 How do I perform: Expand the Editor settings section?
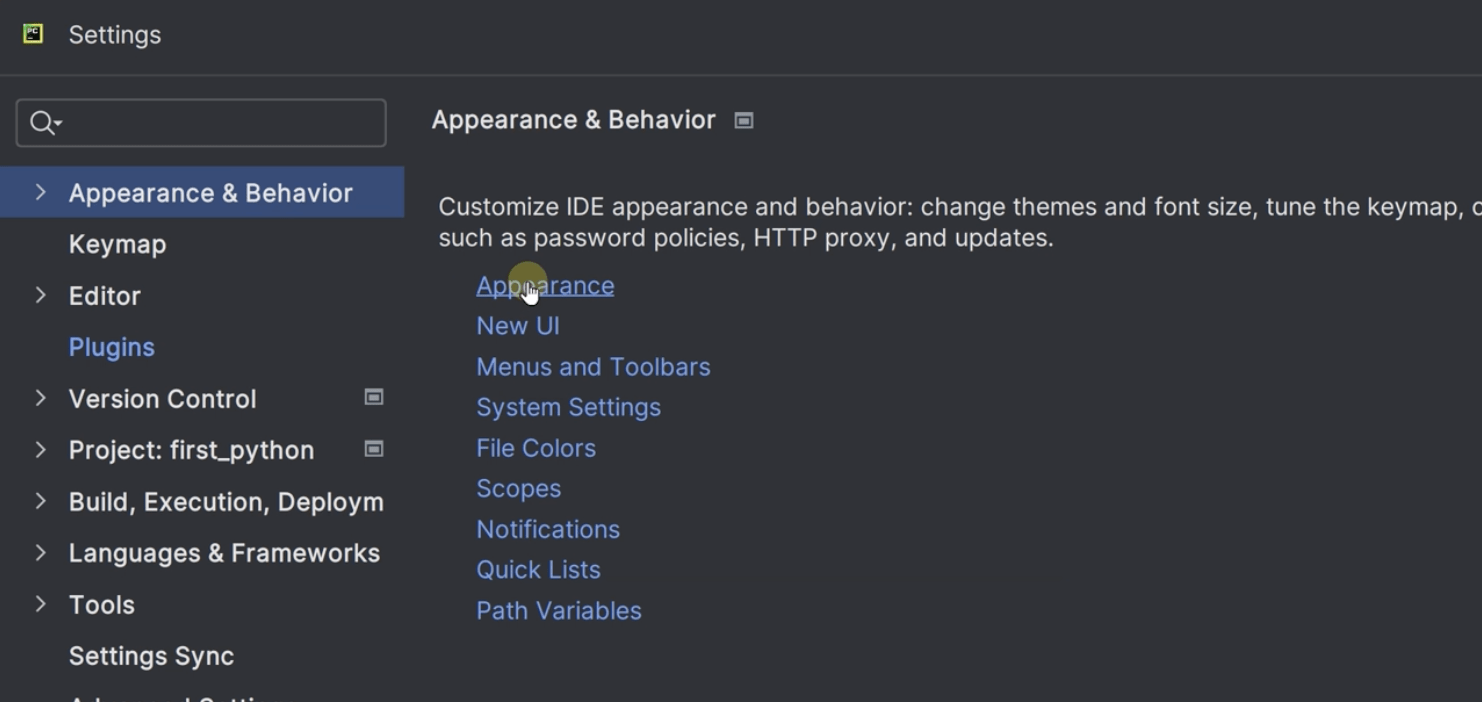pyautogui.click(x=40, y=295)
